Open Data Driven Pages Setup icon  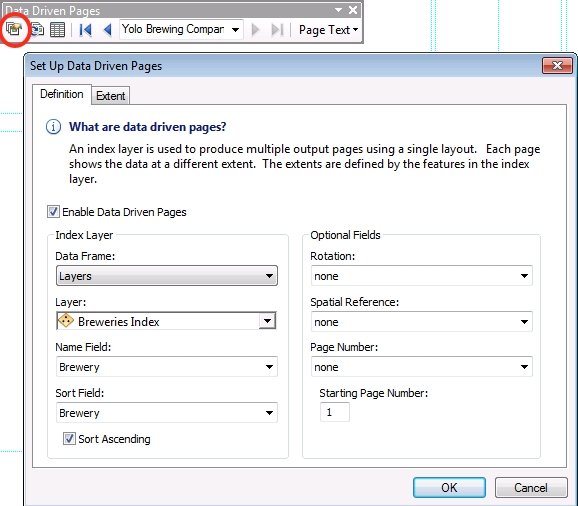coord(14,29)
